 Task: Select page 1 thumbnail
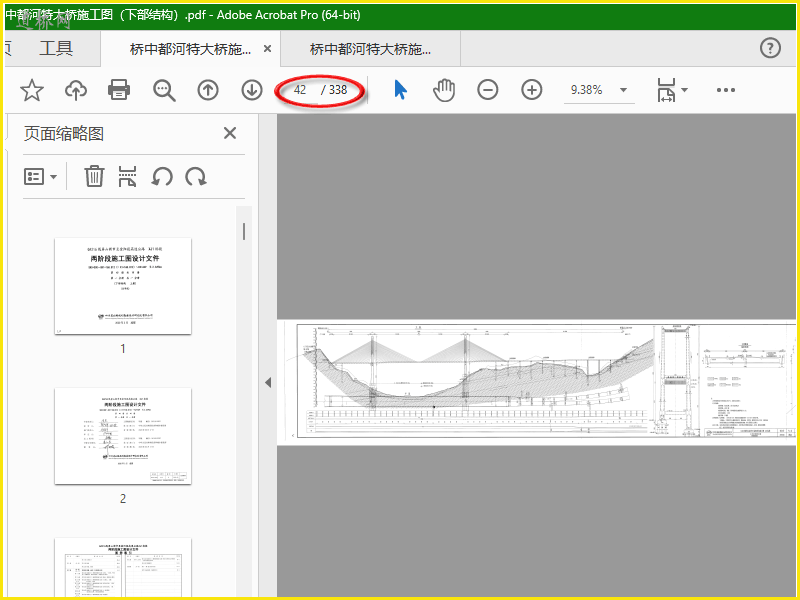123,286
